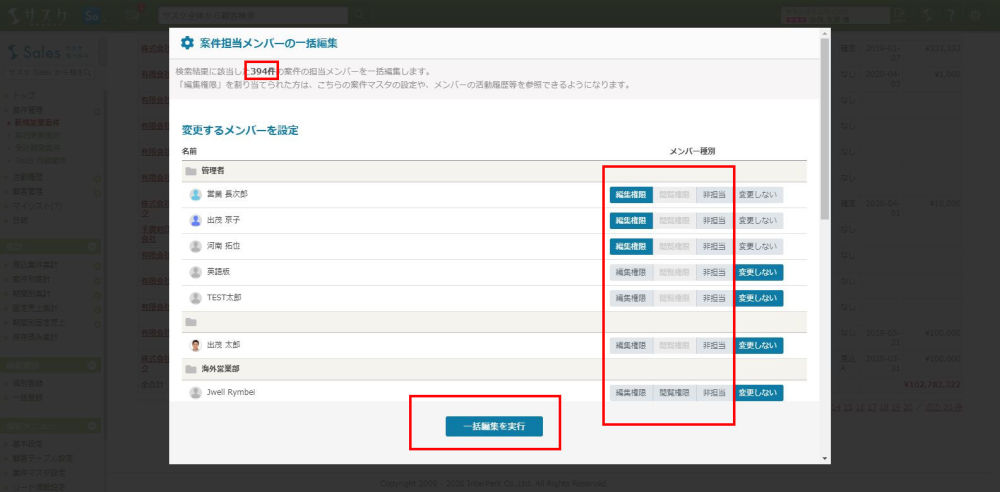Set 出茂 太郎 to 非担当
Viewport: 1000px width, 492px height.
(714, 345)
